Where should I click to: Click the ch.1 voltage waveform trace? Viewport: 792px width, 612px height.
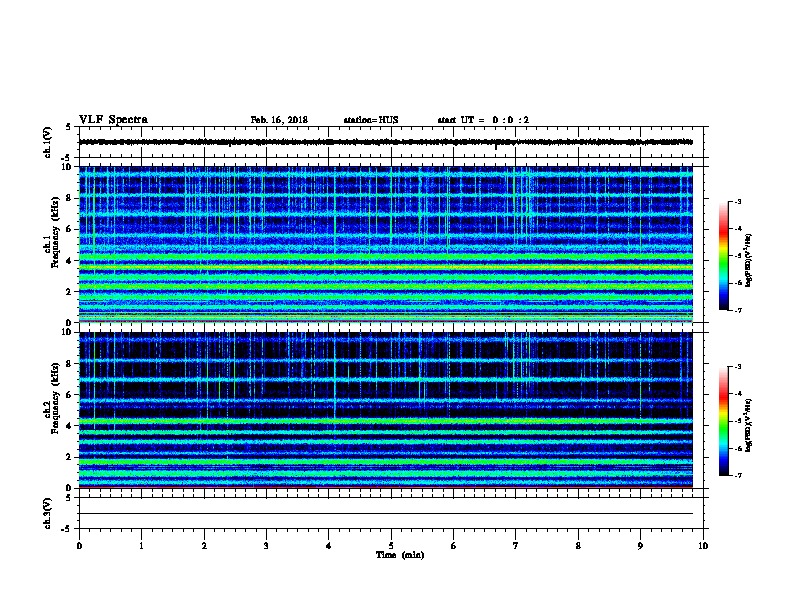click(386, 142)
